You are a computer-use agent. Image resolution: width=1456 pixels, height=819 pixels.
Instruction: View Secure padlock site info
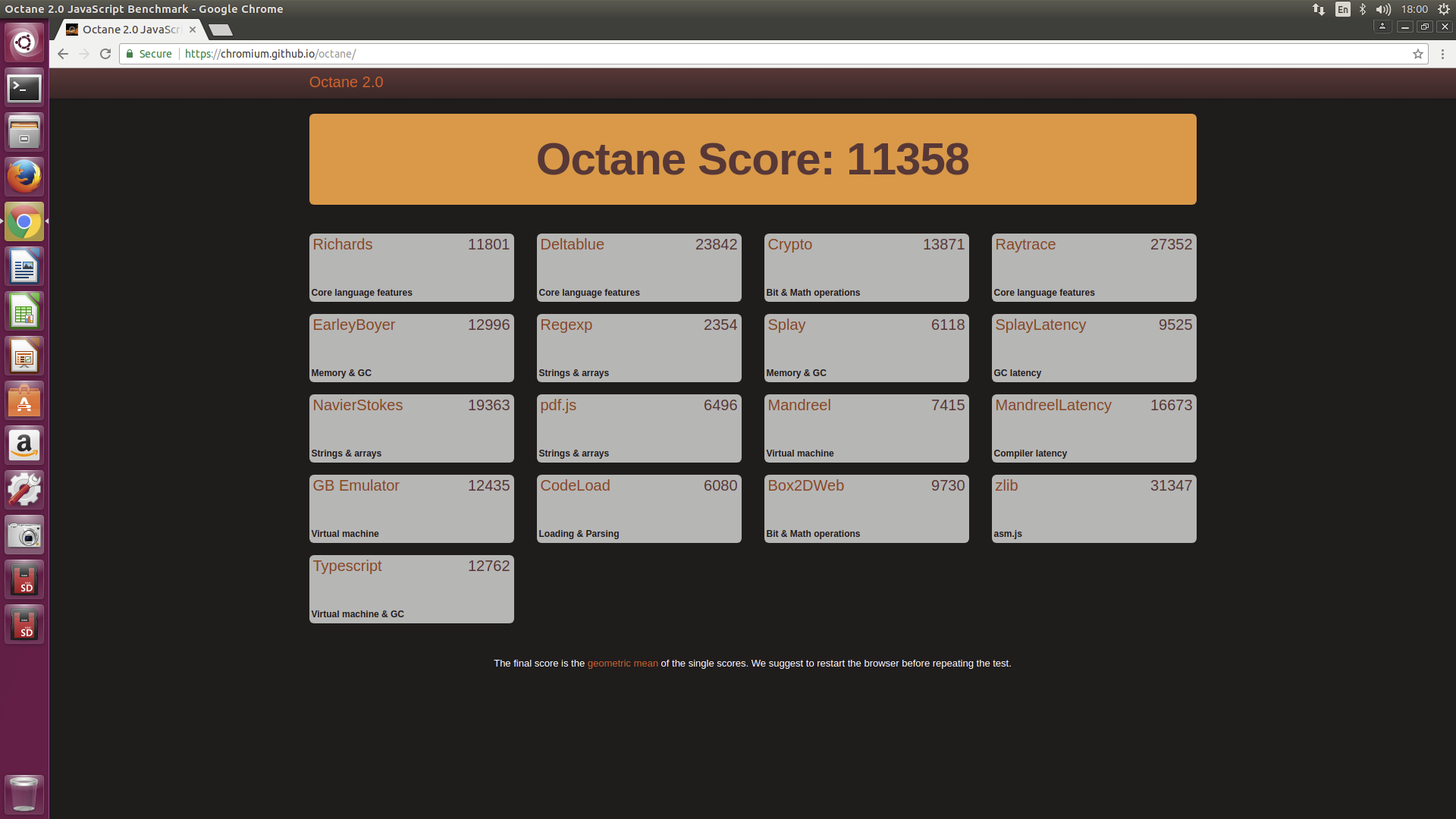coord(149,54)
